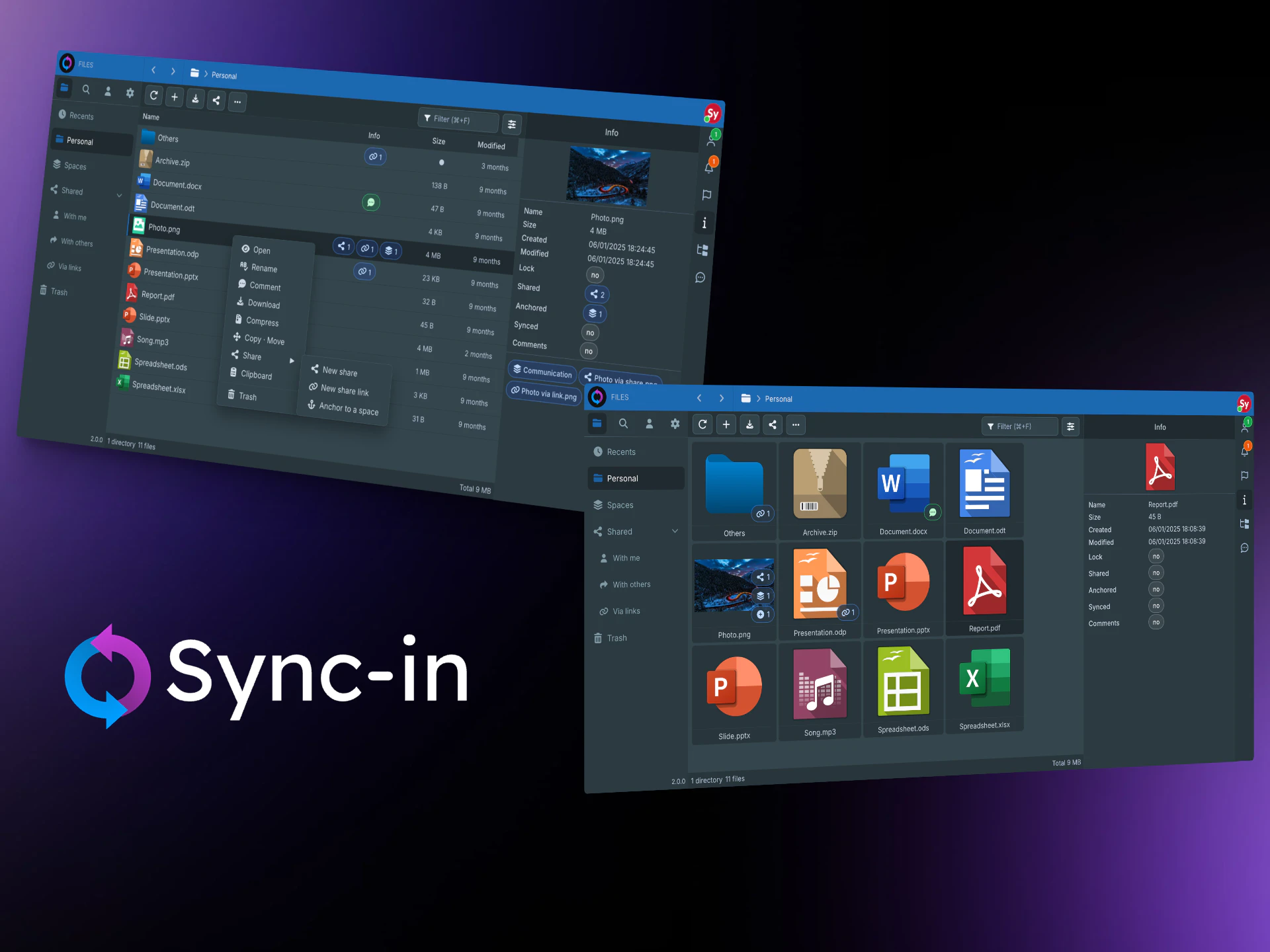This screenshot has width=1270, height=952.
Task: Select Rename in the context menu
Action: (x=264, y=268)
